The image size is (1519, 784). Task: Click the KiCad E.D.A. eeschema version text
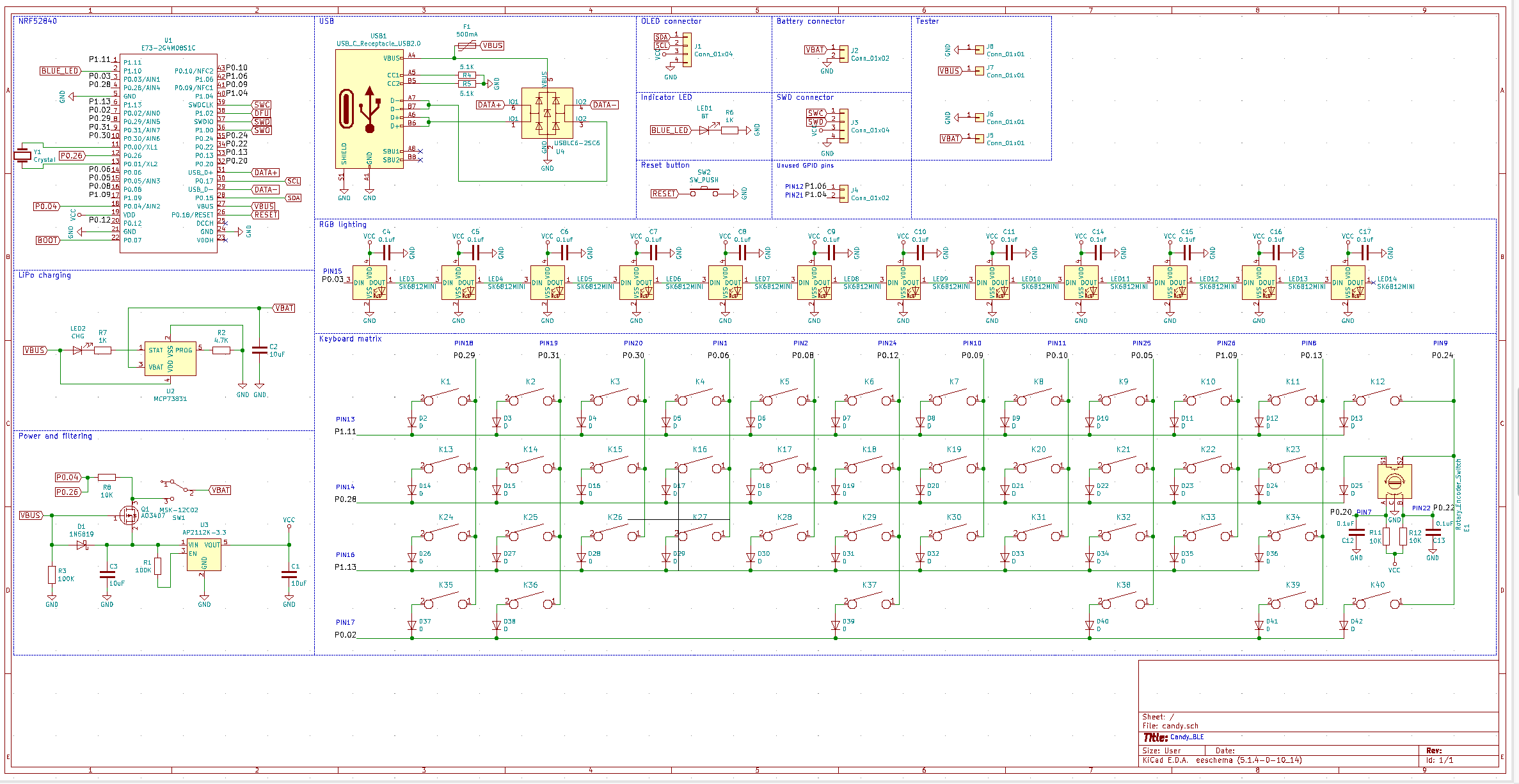(x=1222, y=760)
